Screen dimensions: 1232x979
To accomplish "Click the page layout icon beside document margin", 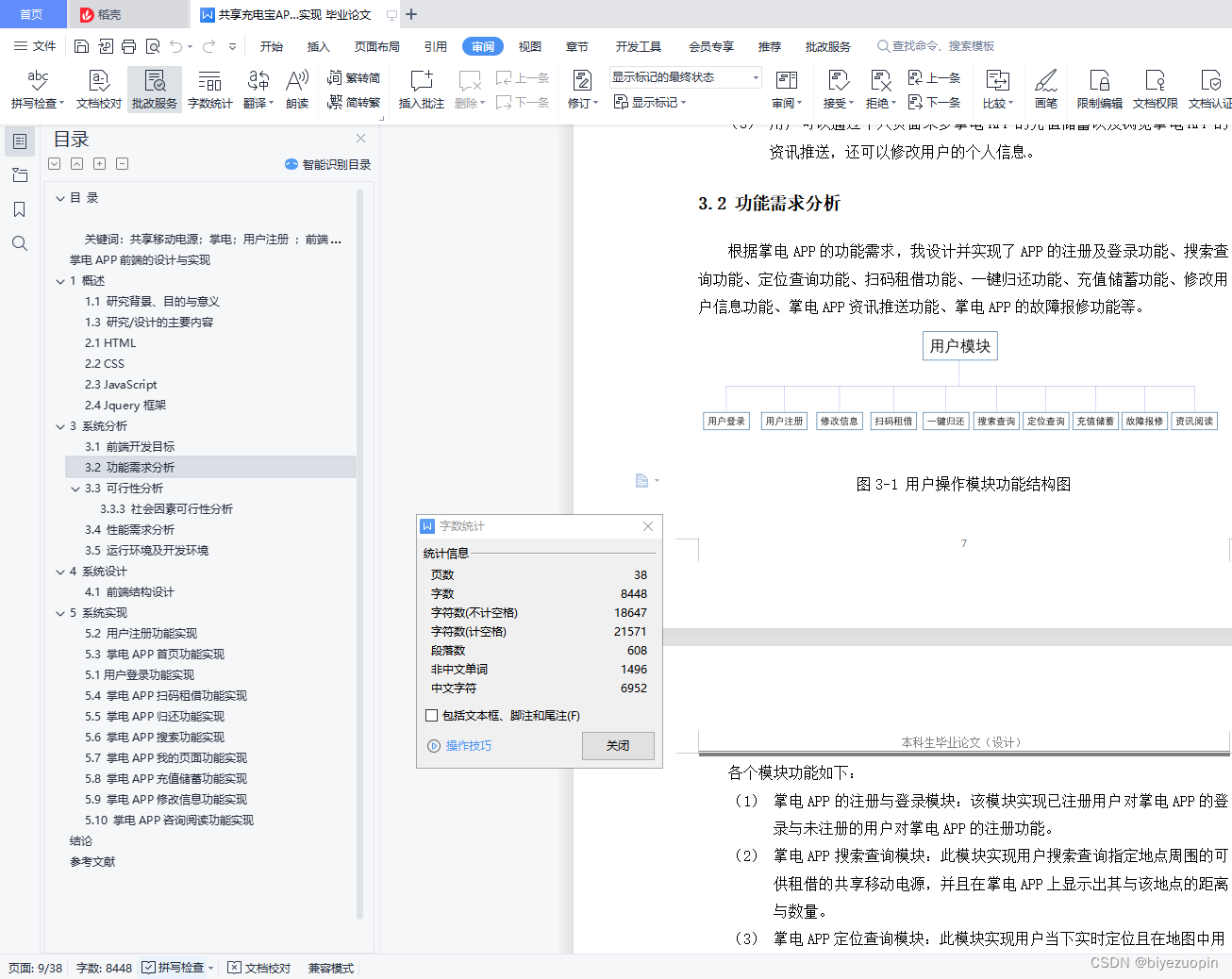I will pos(642,481).
